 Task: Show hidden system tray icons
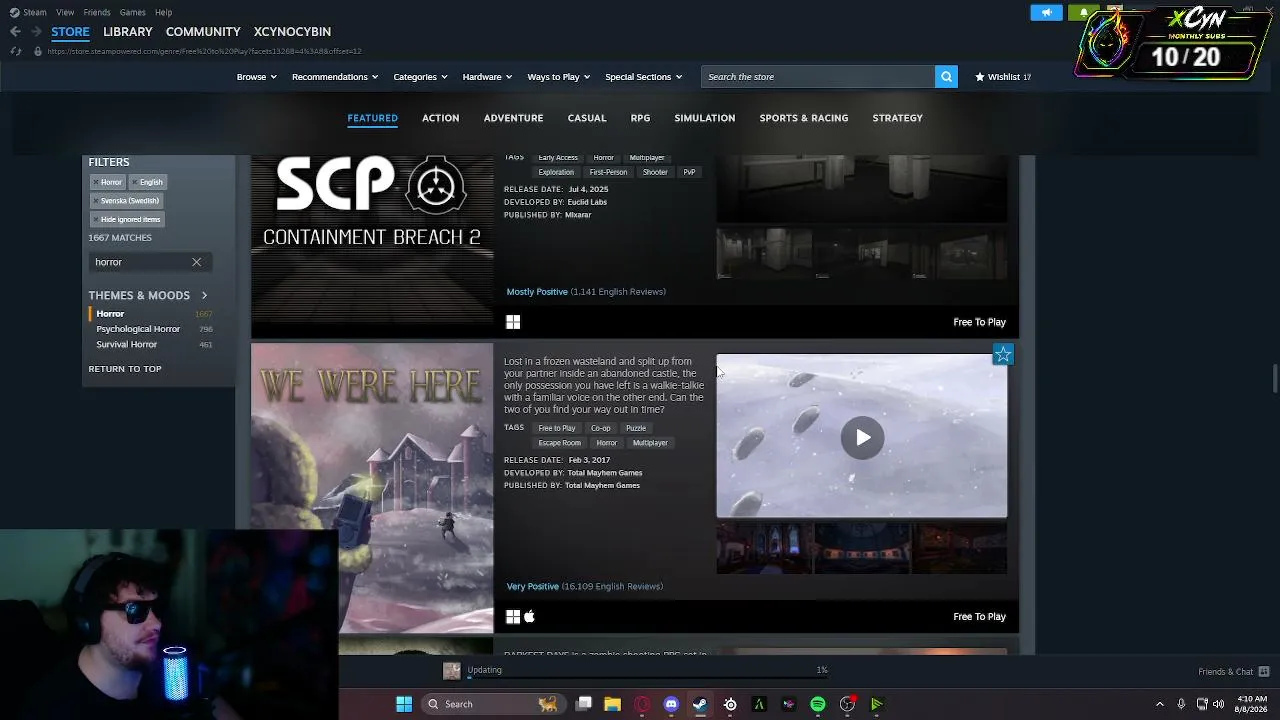click(1160, 704)
